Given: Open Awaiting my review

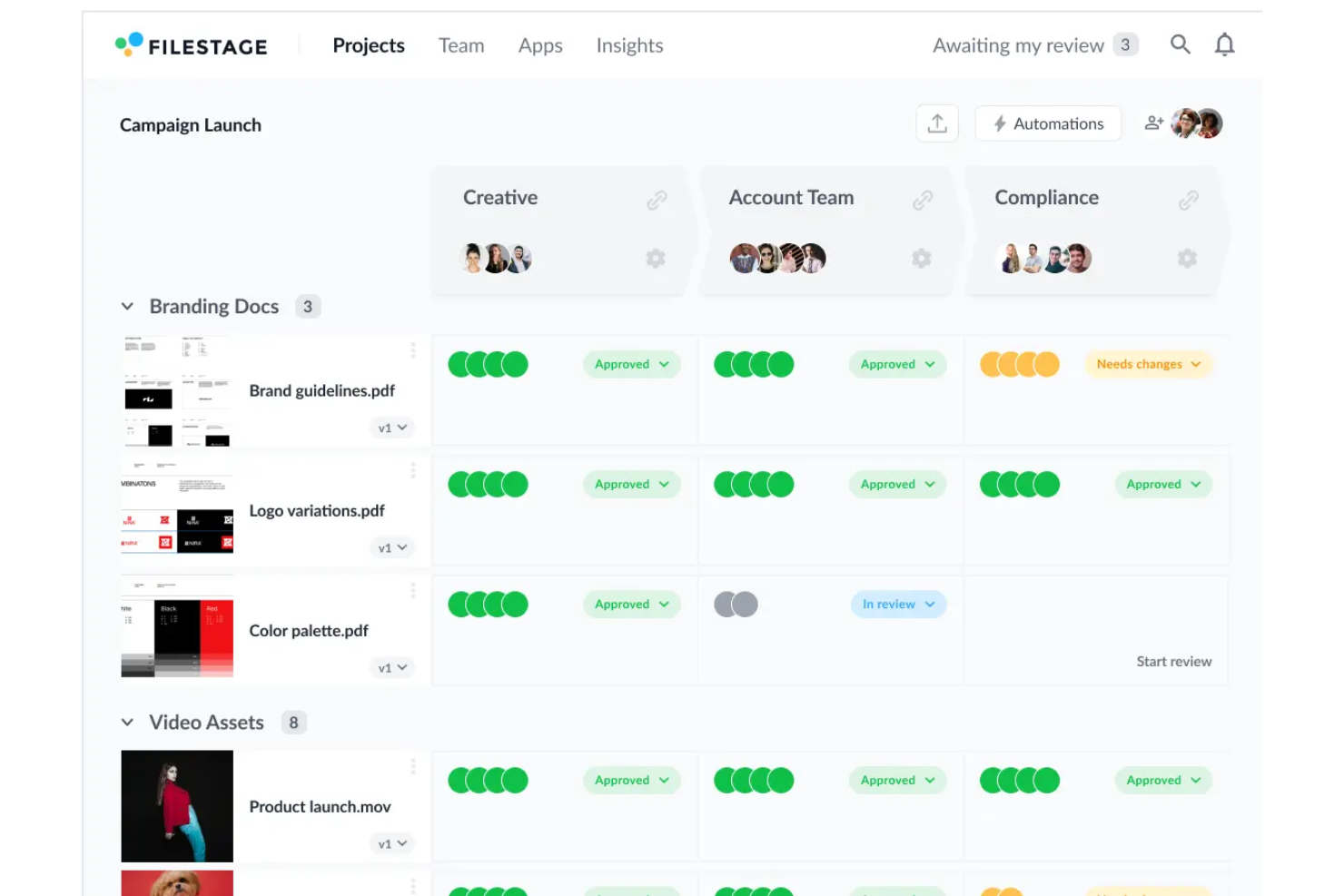Looking at the screenshot, I should tap(1018, 45).
